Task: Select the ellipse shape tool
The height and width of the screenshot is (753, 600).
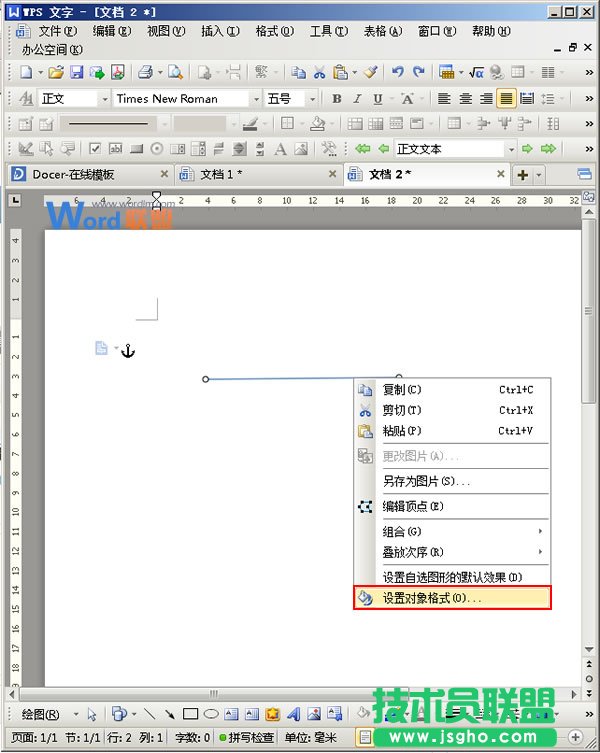Action: [x=211, y=714]
